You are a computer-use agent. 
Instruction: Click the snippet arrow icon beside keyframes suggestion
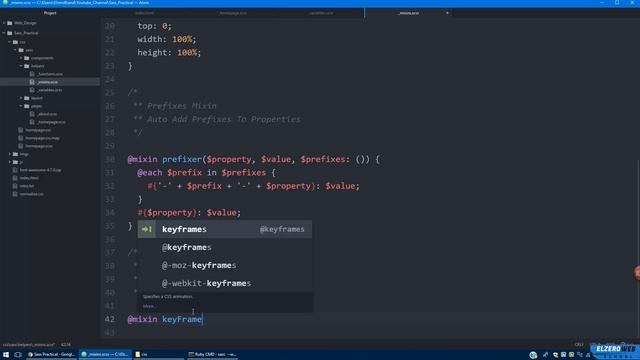(x=147, y=229)
